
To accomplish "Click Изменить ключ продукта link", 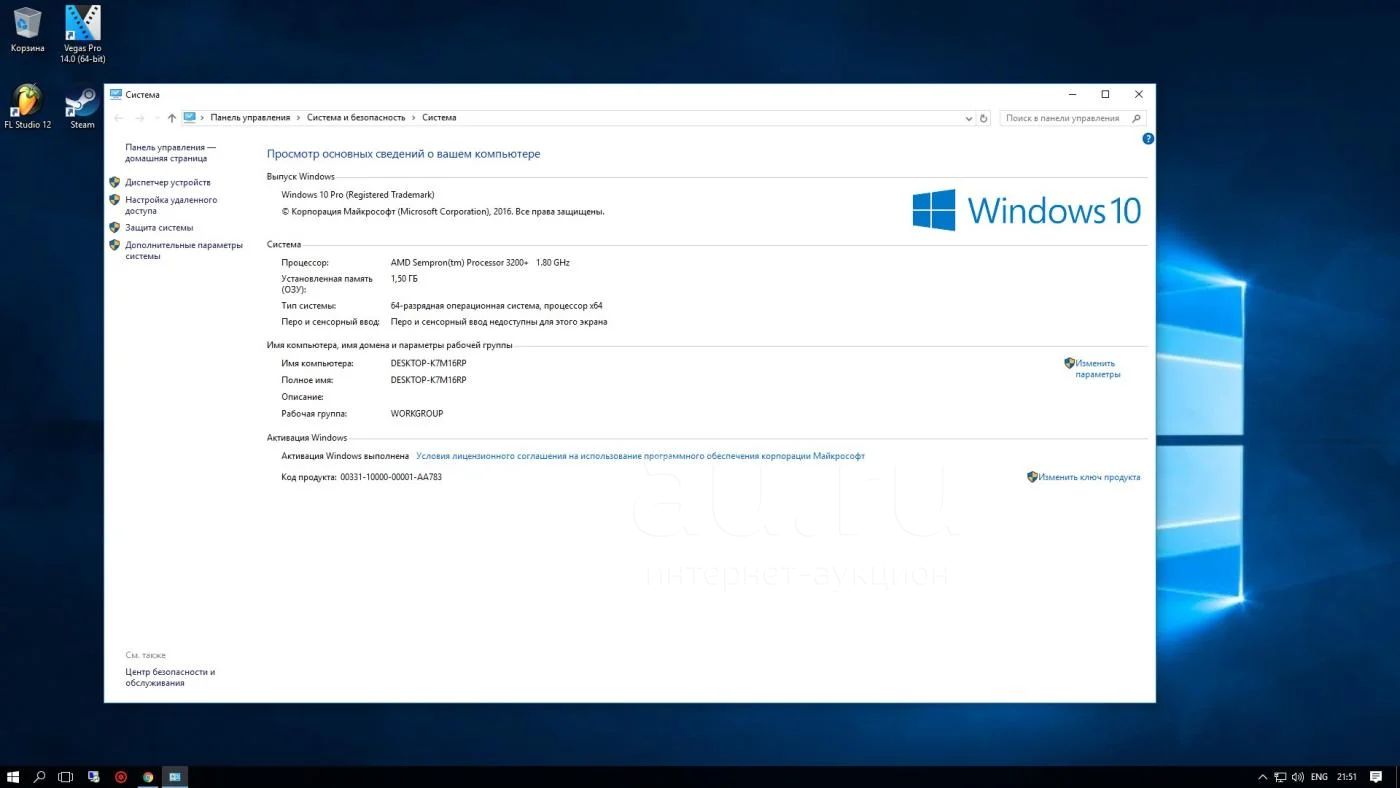I will (1089, 477).
